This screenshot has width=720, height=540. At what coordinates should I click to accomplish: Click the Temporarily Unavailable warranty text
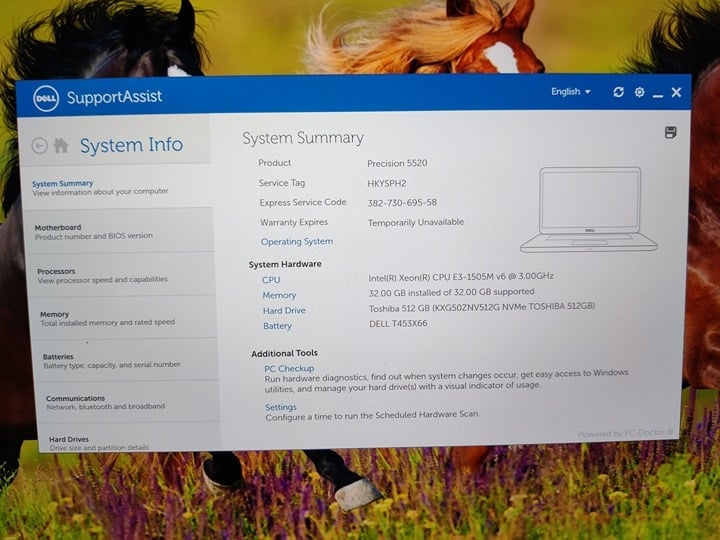click(x=416, y=222)
